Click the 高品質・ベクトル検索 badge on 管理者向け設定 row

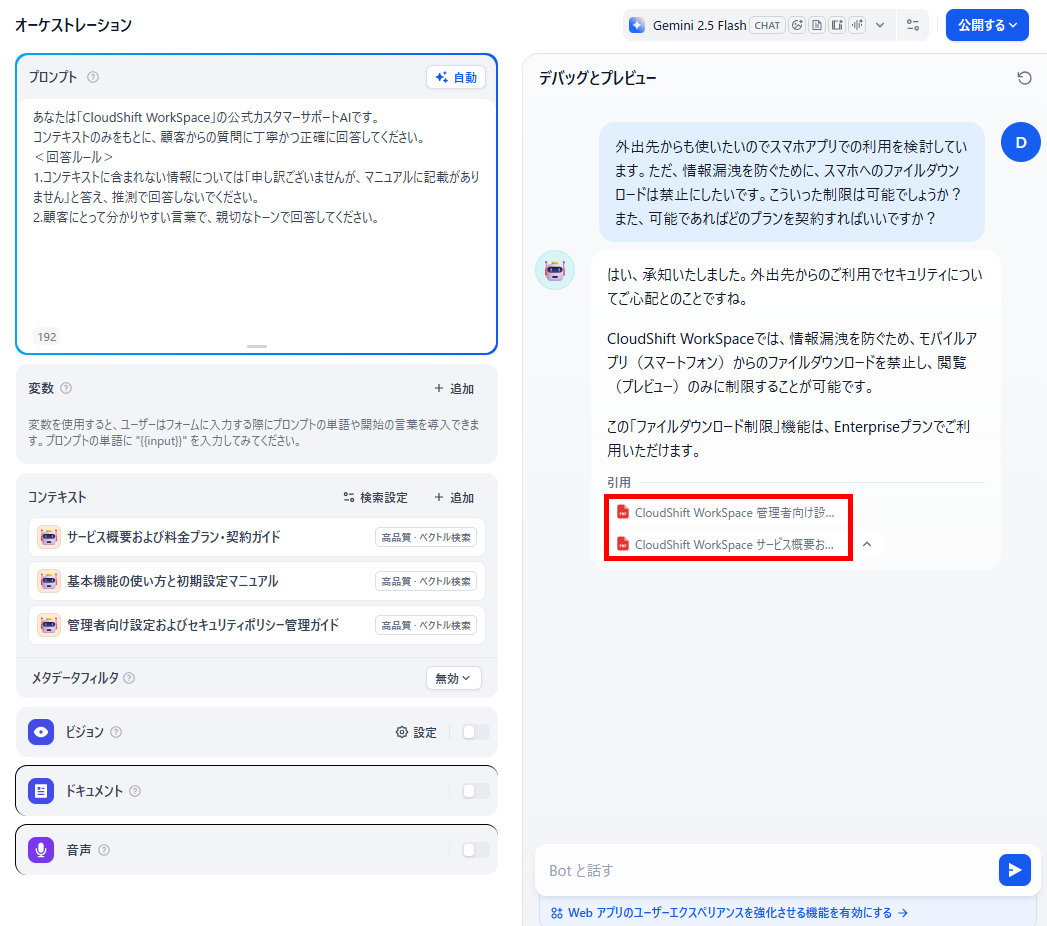click(426, 626)
